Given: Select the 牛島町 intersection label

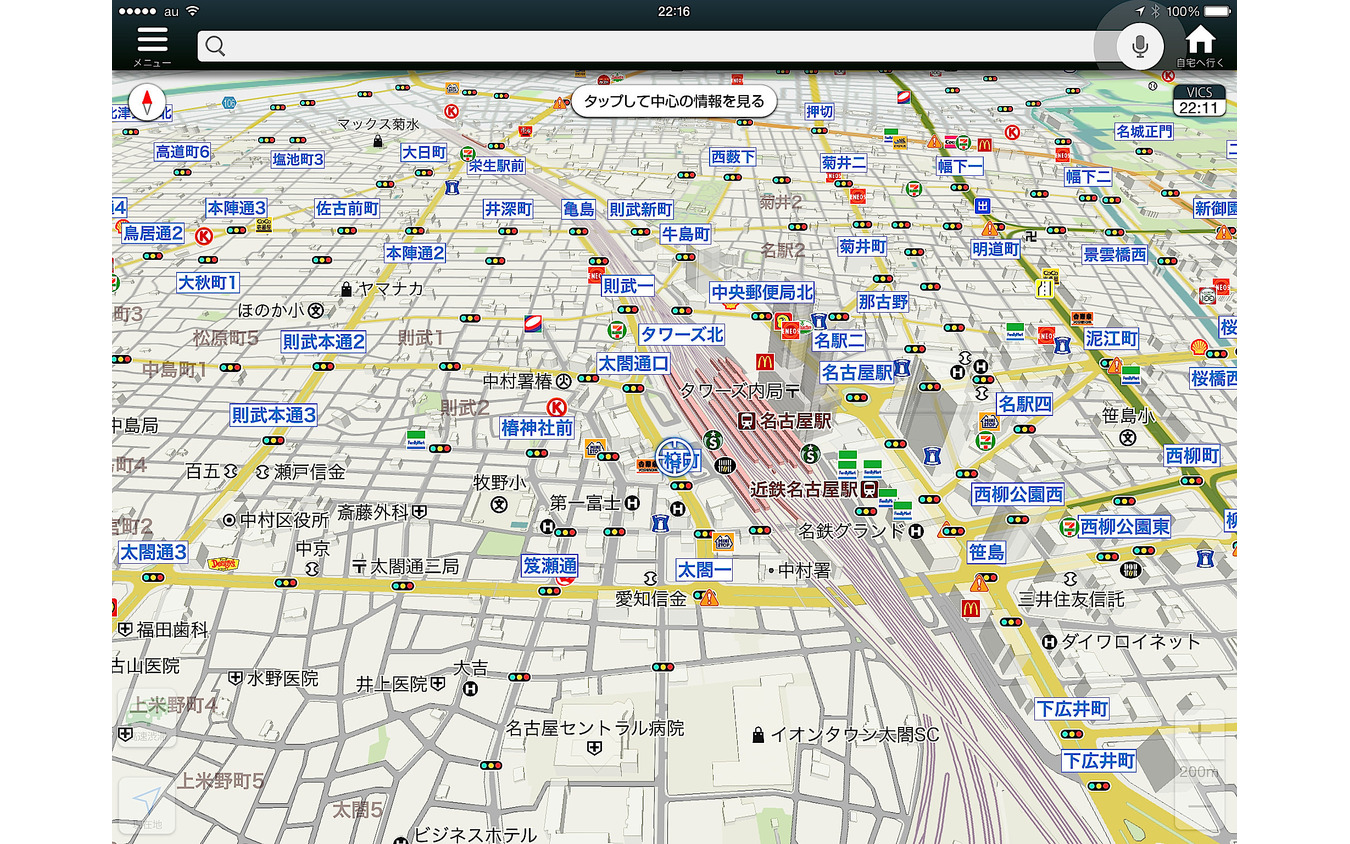Looking at the screenshot, I should [x=686, y=234].
